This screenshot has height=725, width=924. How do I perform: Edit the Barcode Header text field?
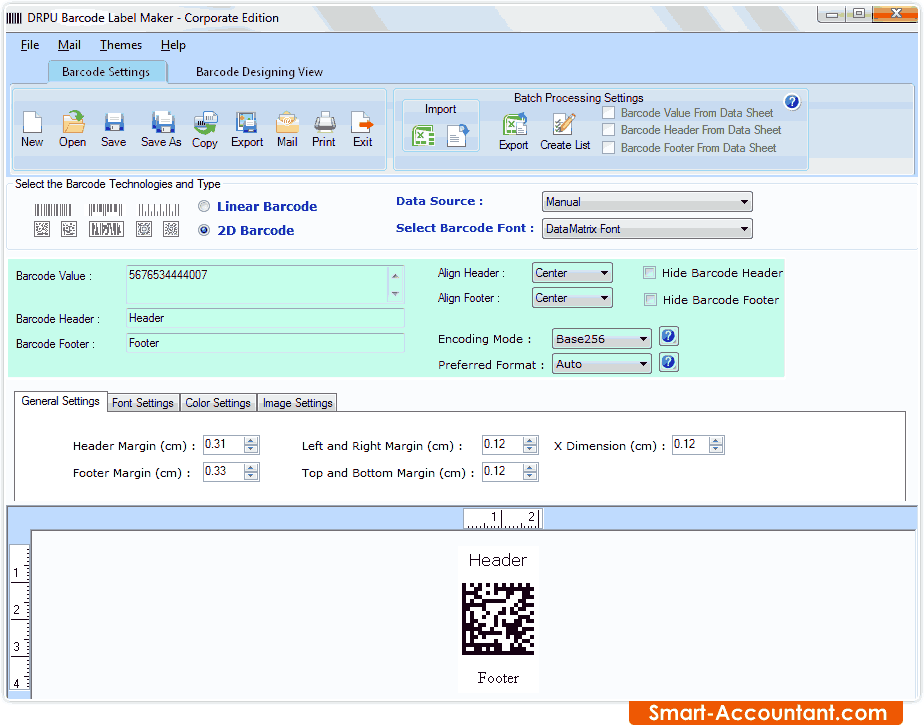(264, 318)
